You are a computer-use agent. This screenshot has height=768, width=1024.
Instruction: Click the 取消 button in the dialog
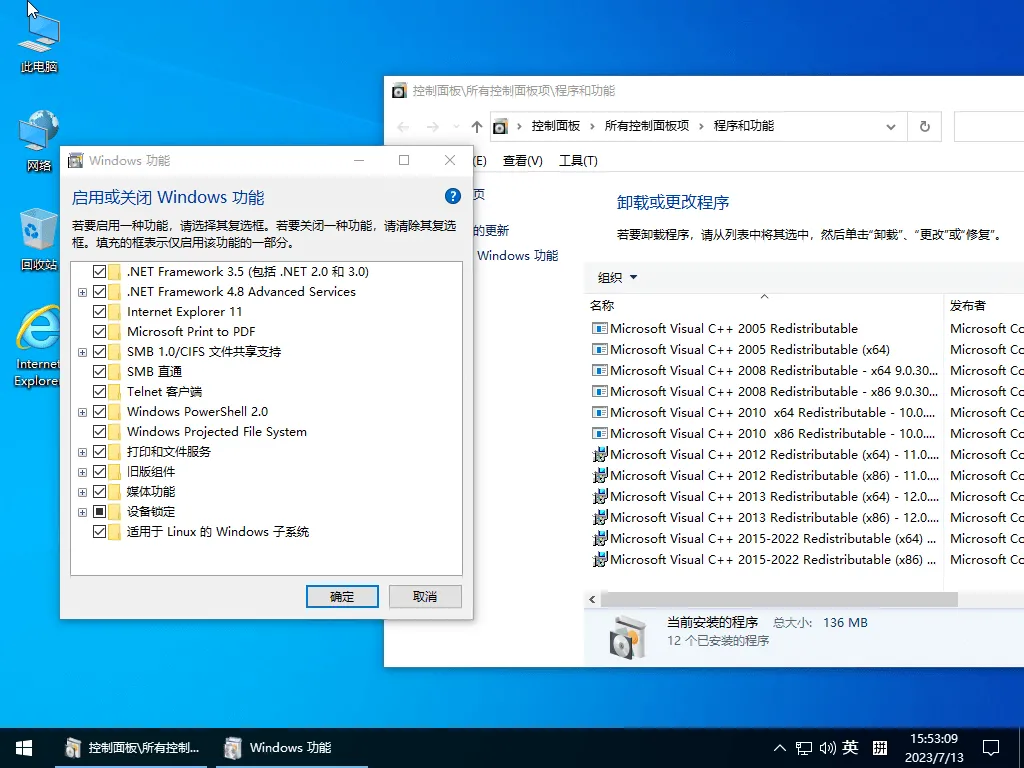tap(425, 596)
